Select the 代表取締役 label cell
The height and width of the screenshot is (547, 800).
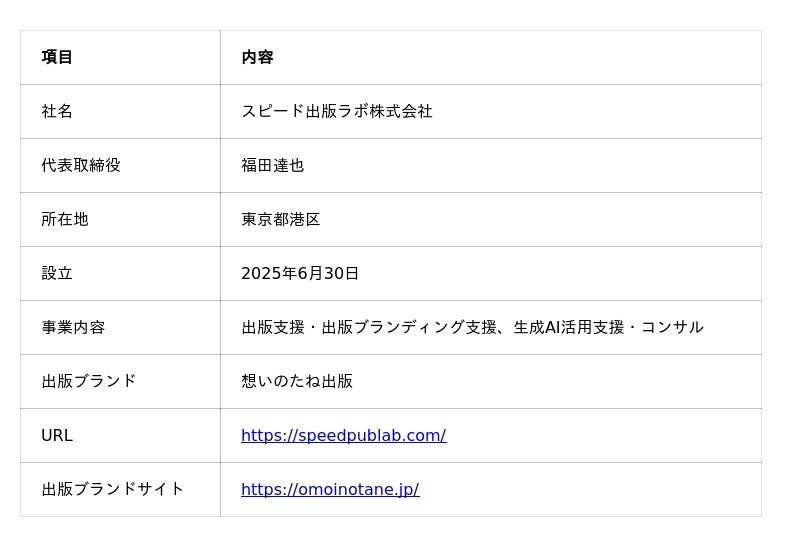coord(81,165)
